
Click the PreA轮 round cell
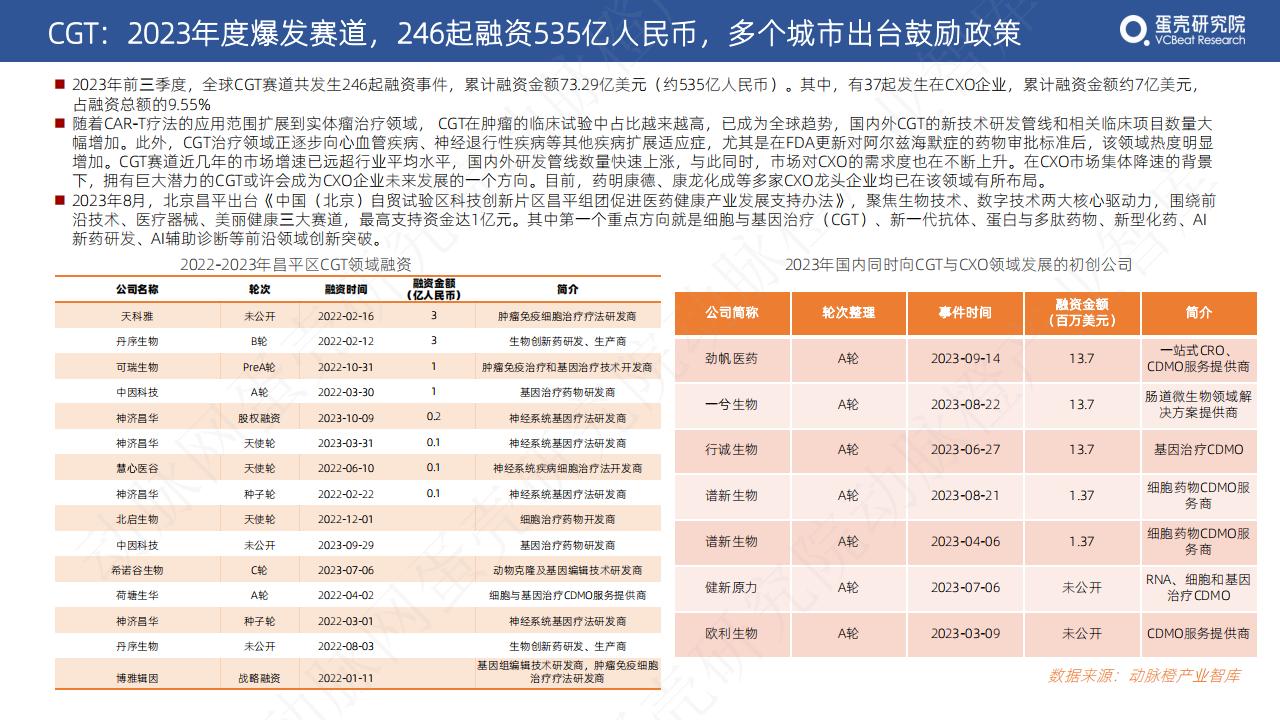(x=259, y=367)
